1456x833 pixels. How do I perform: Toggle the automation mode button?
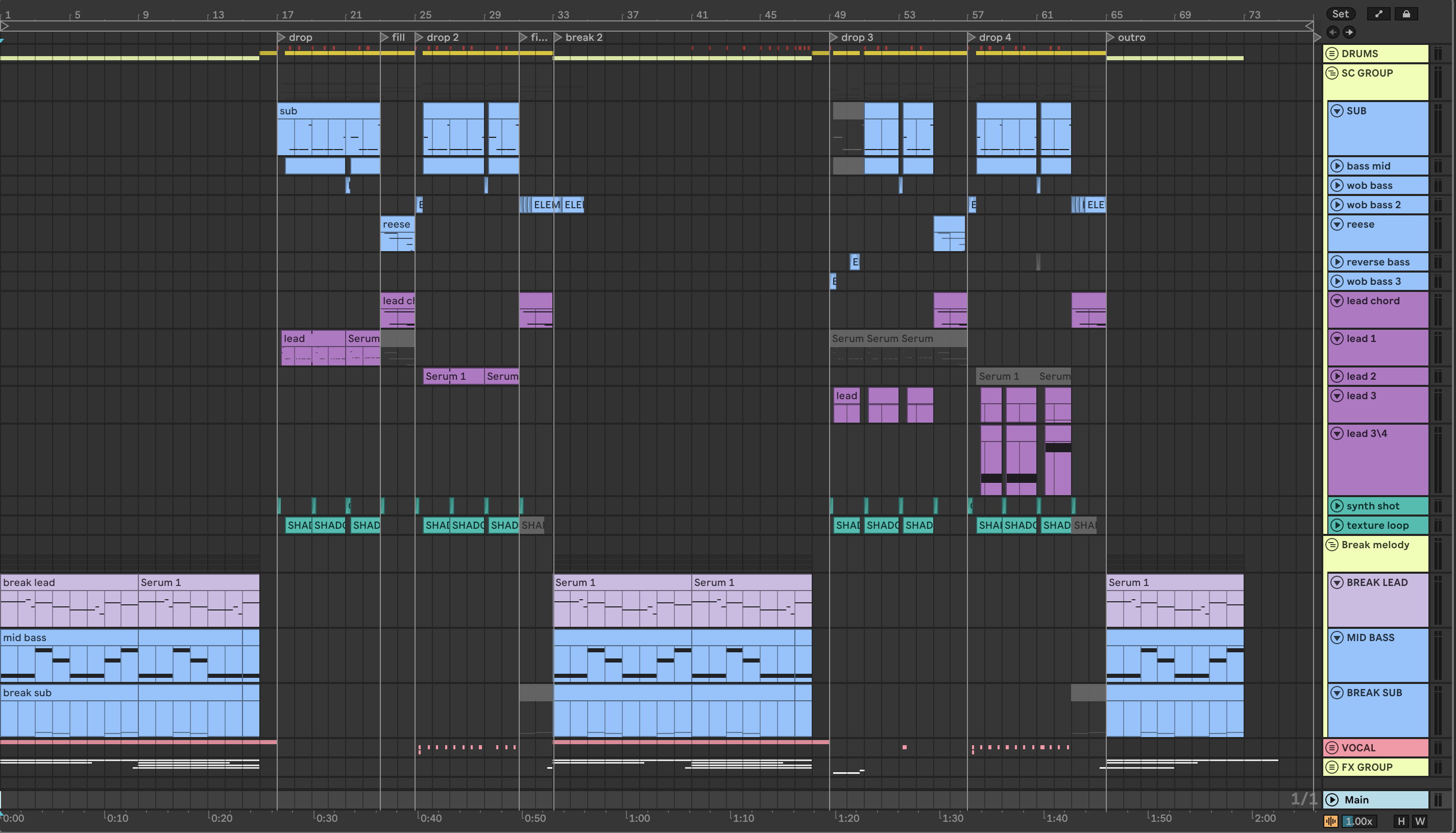click(1378, 14)
